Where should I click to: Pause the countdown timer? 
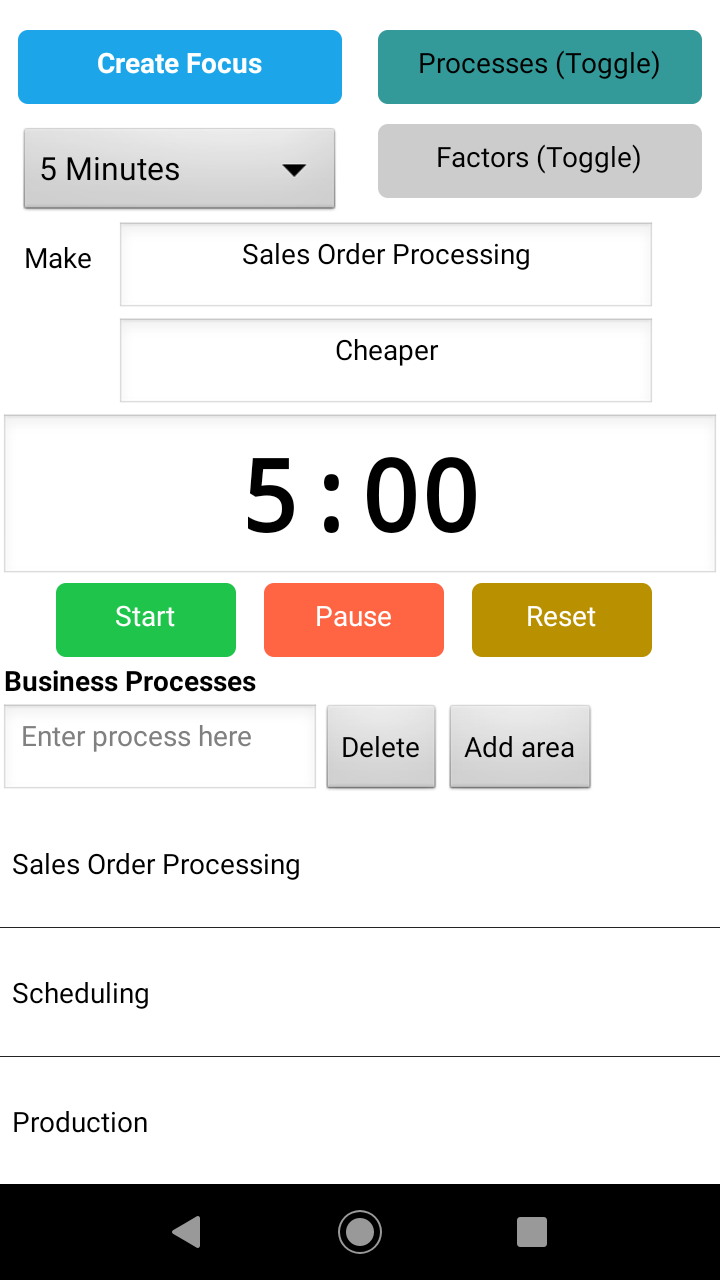354,619
